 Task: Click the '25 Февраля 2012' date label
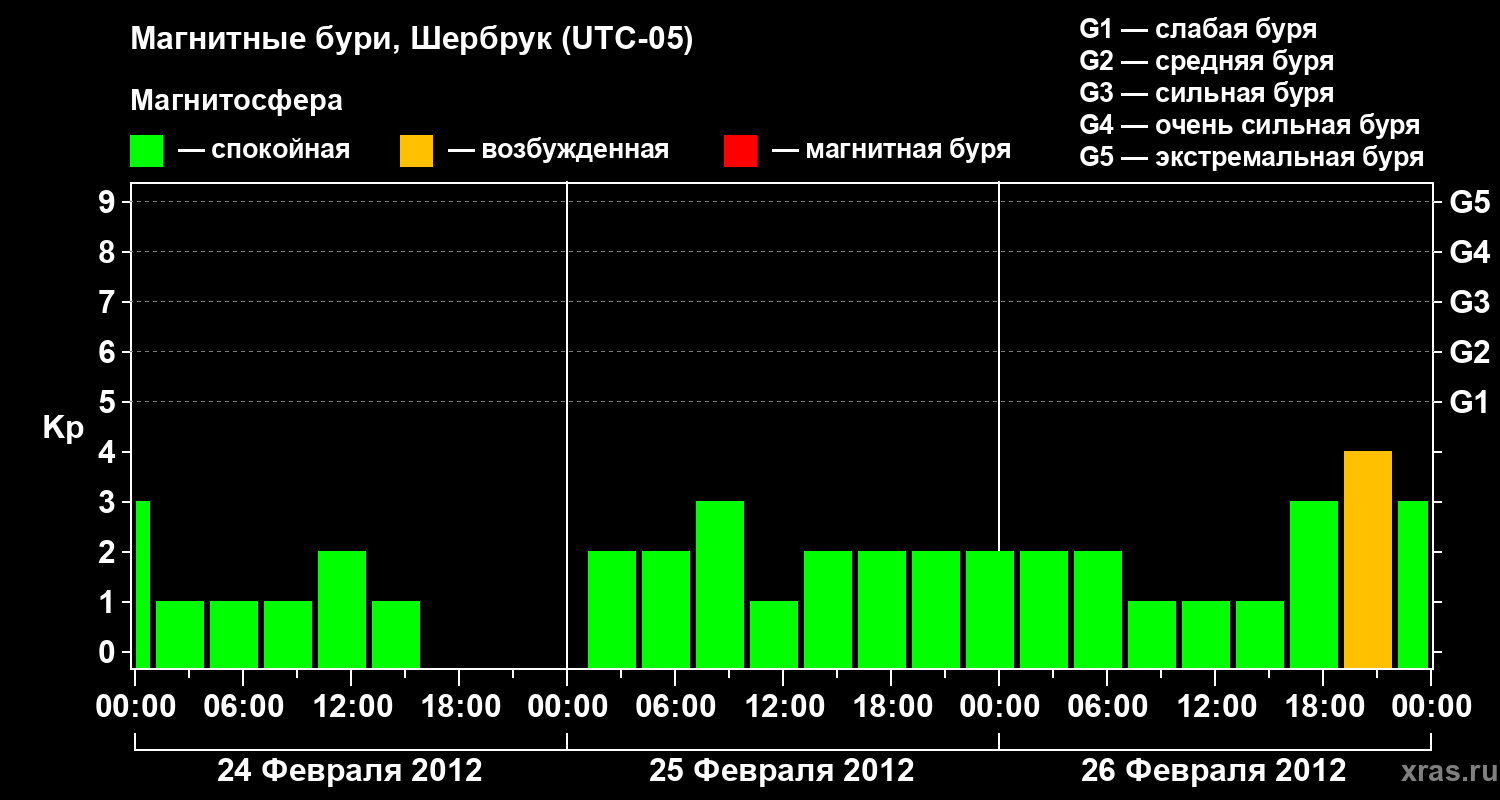pyautogui.click(x=782, y=771)
